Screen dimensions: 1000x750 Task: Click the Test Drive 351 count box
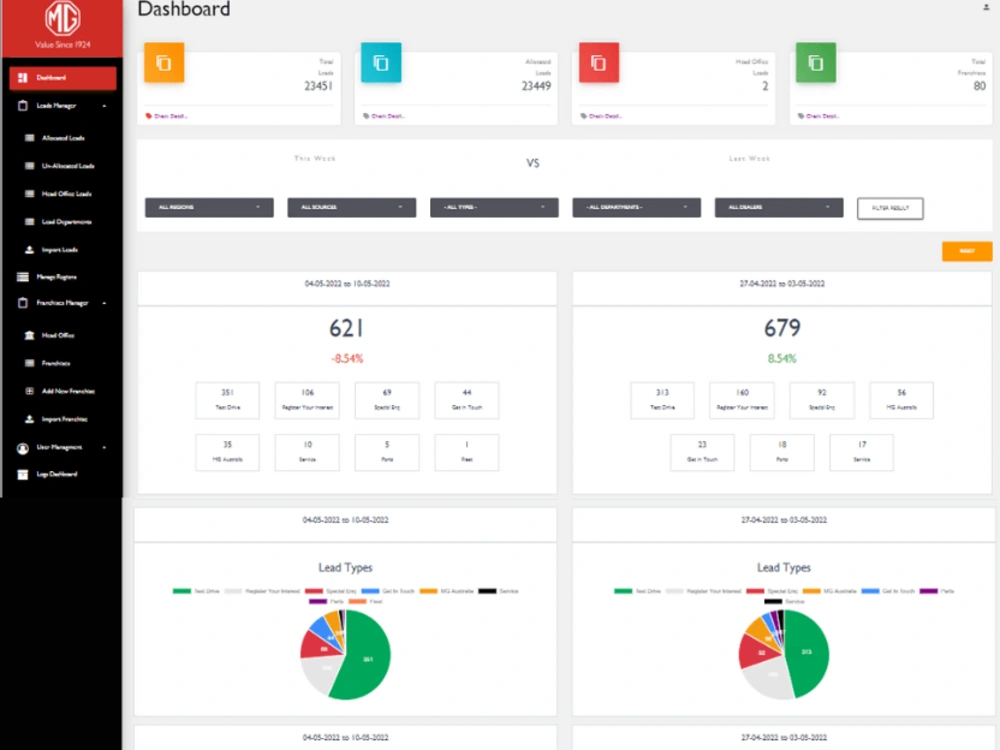(x=227, y=400)
